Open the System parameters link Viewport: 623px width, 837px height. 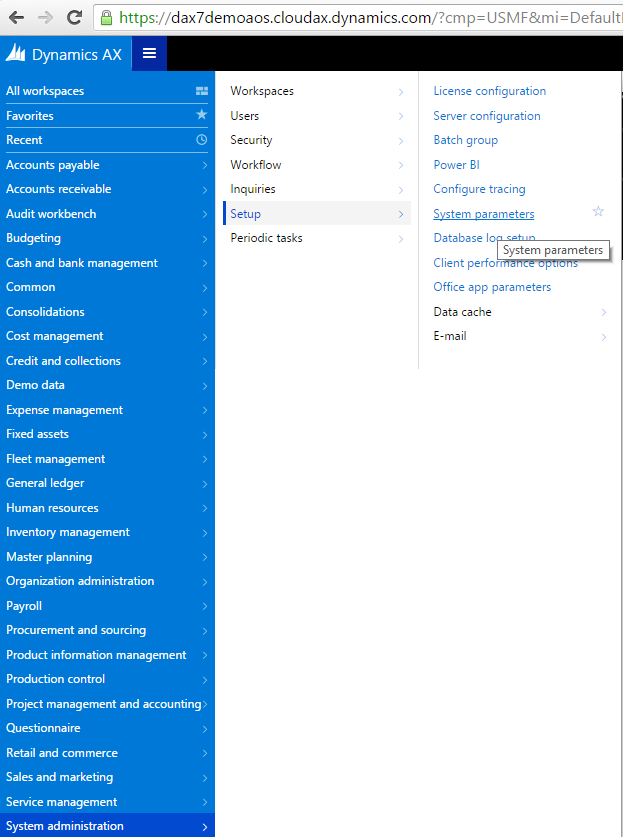(483, 213)
